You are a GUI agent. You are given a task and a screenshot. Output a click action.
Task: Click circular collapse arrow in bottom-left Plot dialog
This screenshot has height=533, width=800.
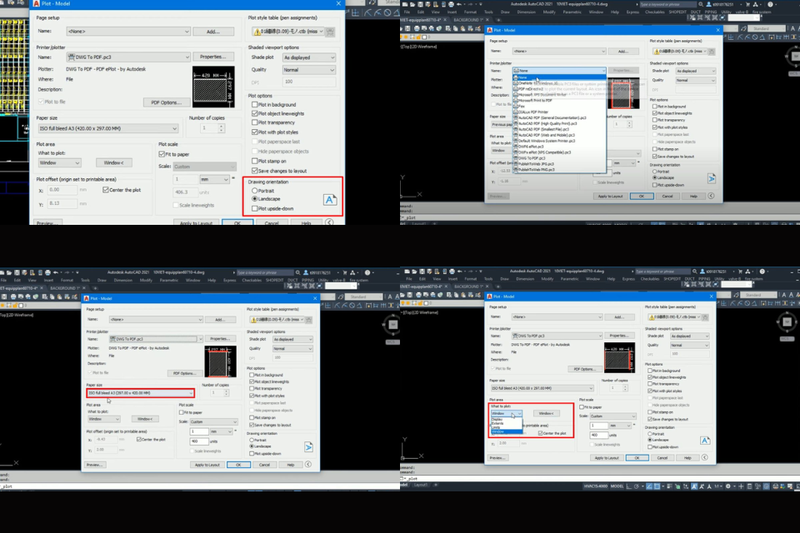point(308,464)
